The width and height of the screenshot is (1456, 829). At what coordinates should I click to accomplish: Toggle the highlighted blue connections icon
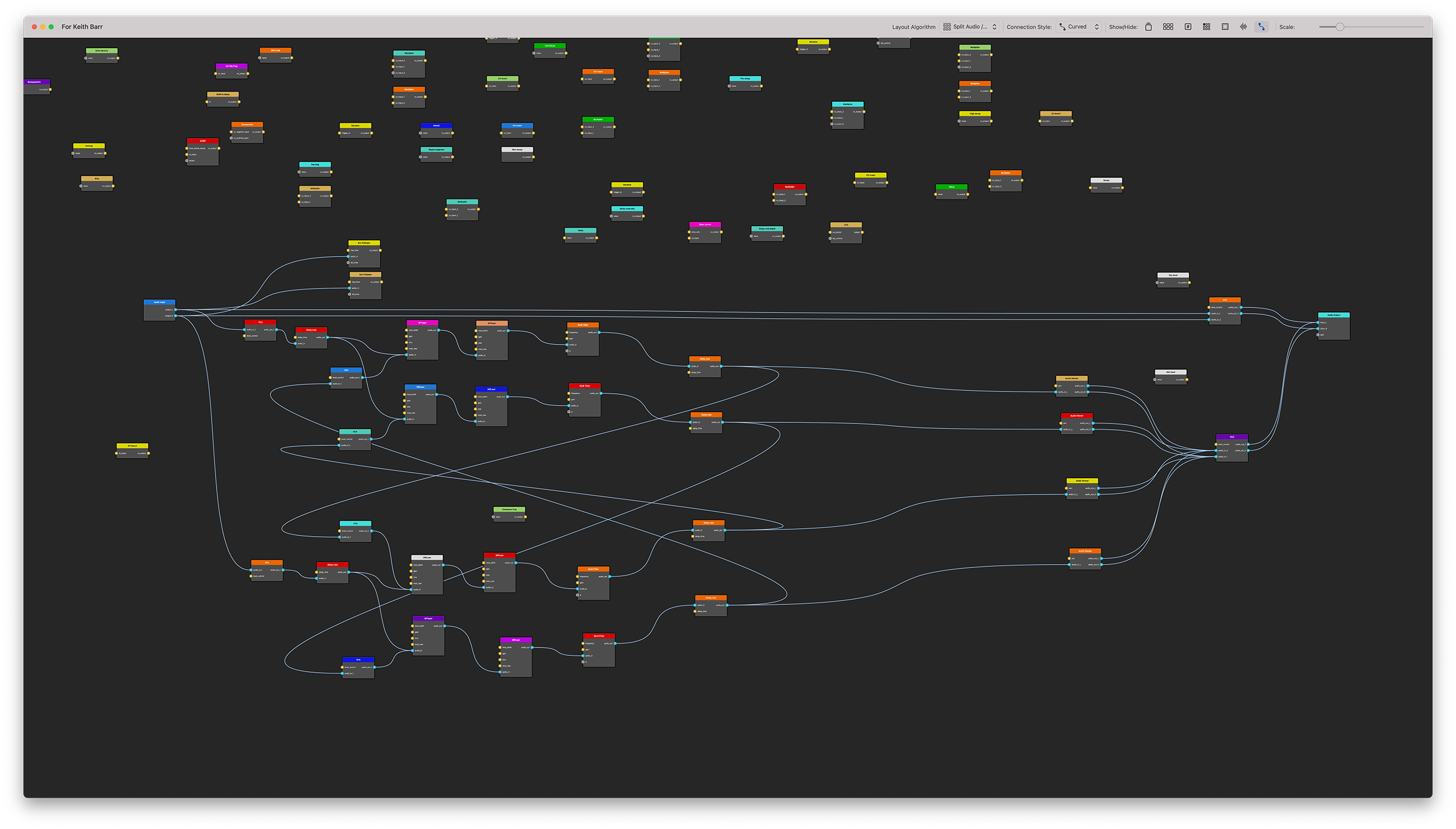coord(1262,27)
